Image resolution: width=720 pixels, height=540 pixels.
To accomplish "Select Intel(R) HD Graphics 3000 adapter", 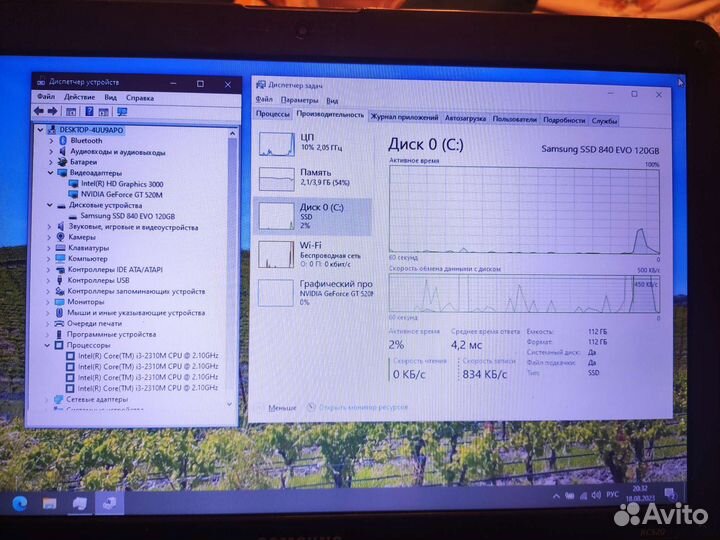I will [x=122, y=184].
